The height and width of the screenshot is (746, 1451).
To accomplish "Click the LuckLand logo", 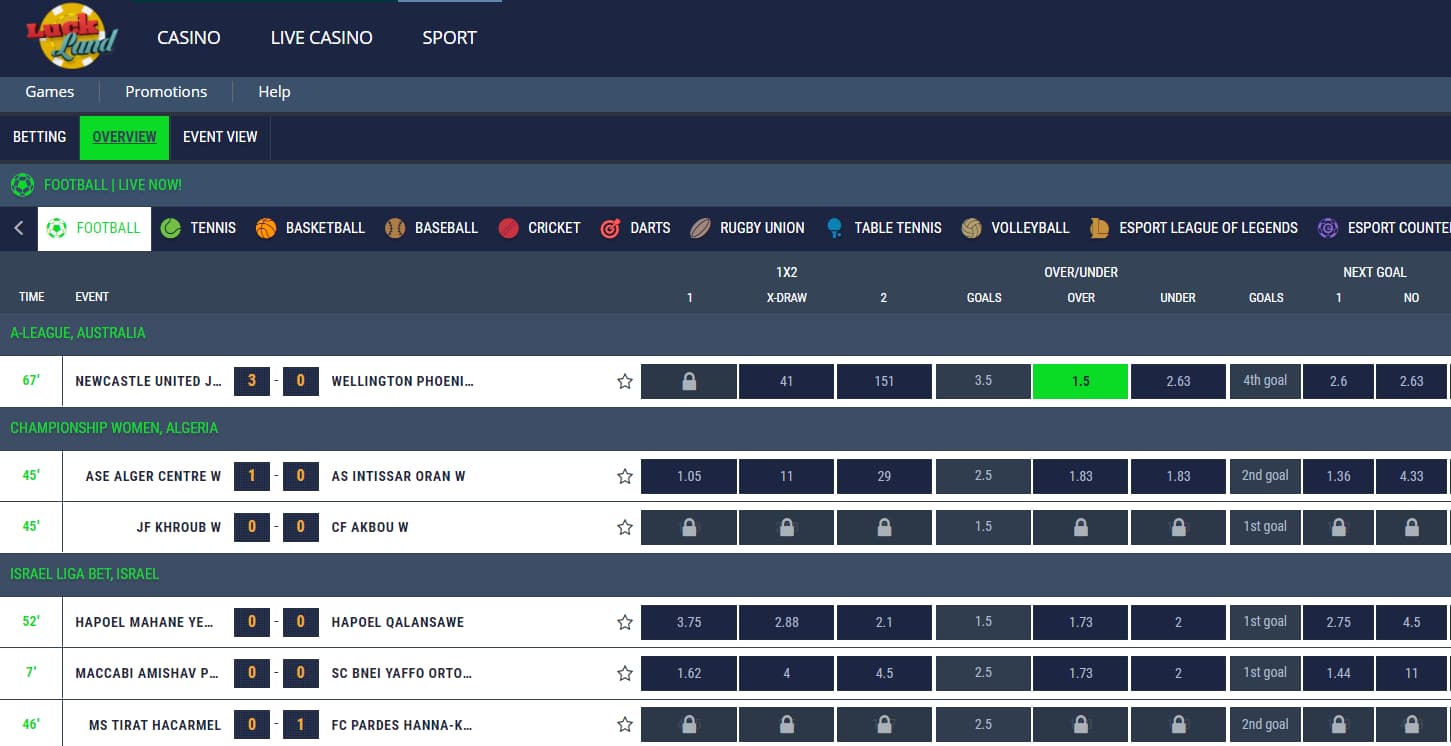I will (x=72, y=36).
